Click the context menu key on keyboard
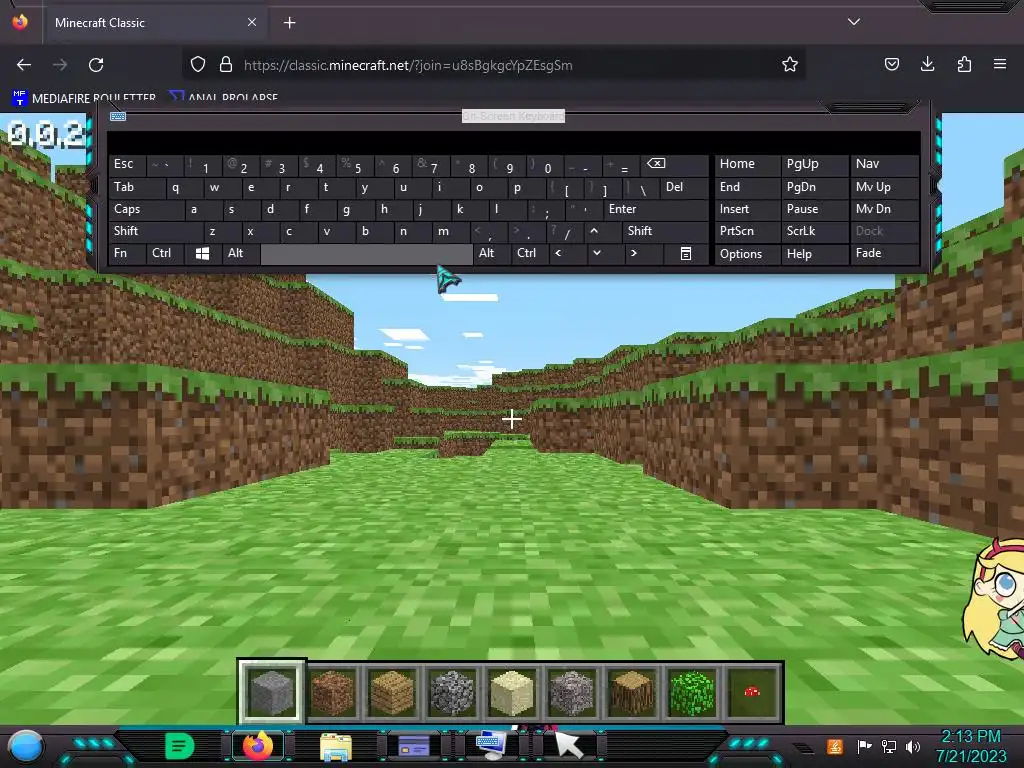 (x=686, y=253)
